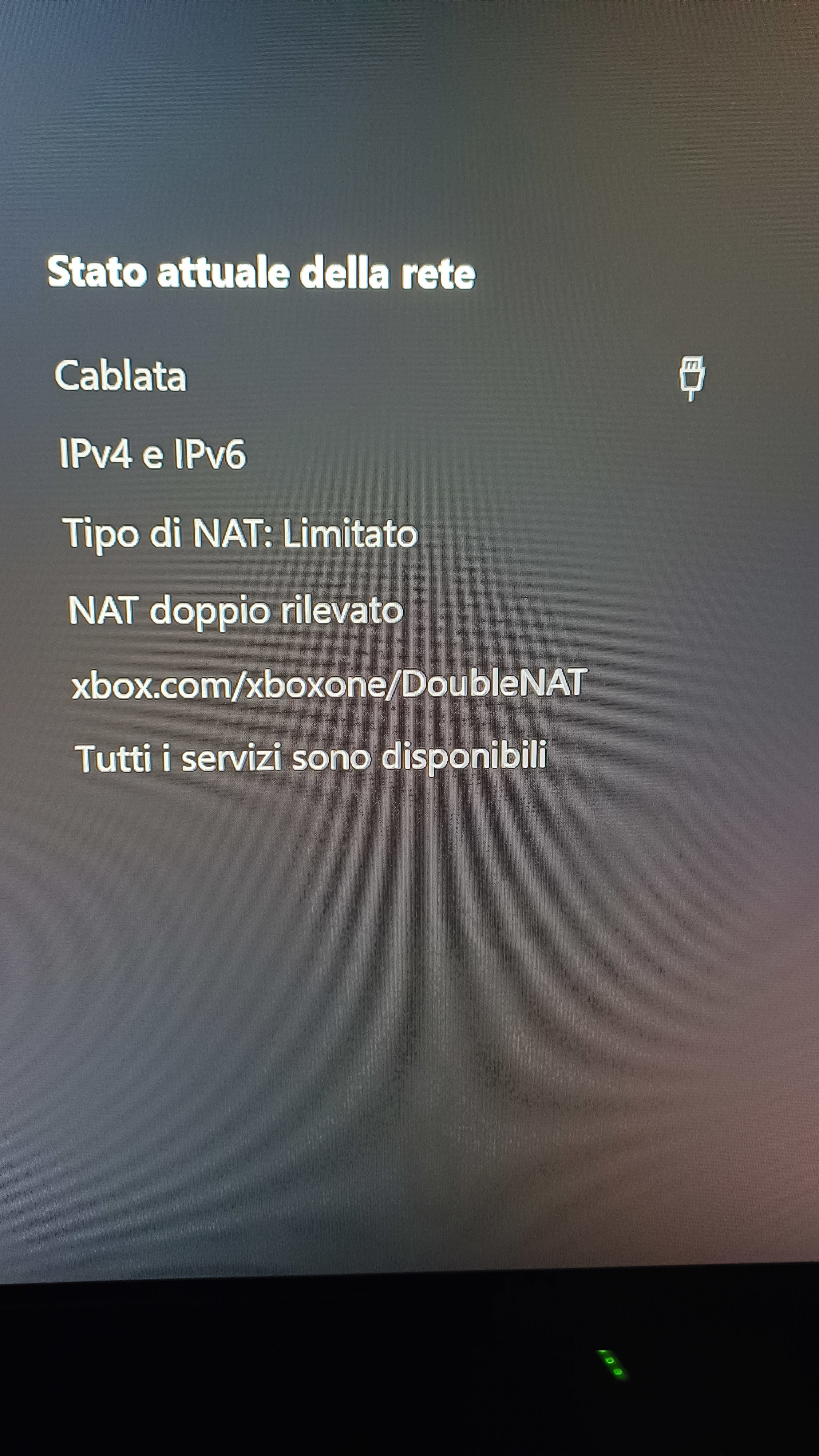The image size is (819, 1456).
Task: Select the "IPv4 e IPv6" protocol line
Action: [x=153, y=454]
